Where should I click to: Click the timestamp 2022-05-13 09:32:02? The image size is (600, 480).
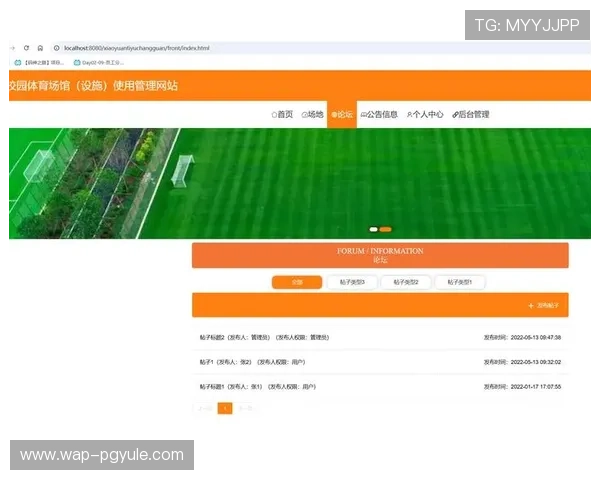536,362
